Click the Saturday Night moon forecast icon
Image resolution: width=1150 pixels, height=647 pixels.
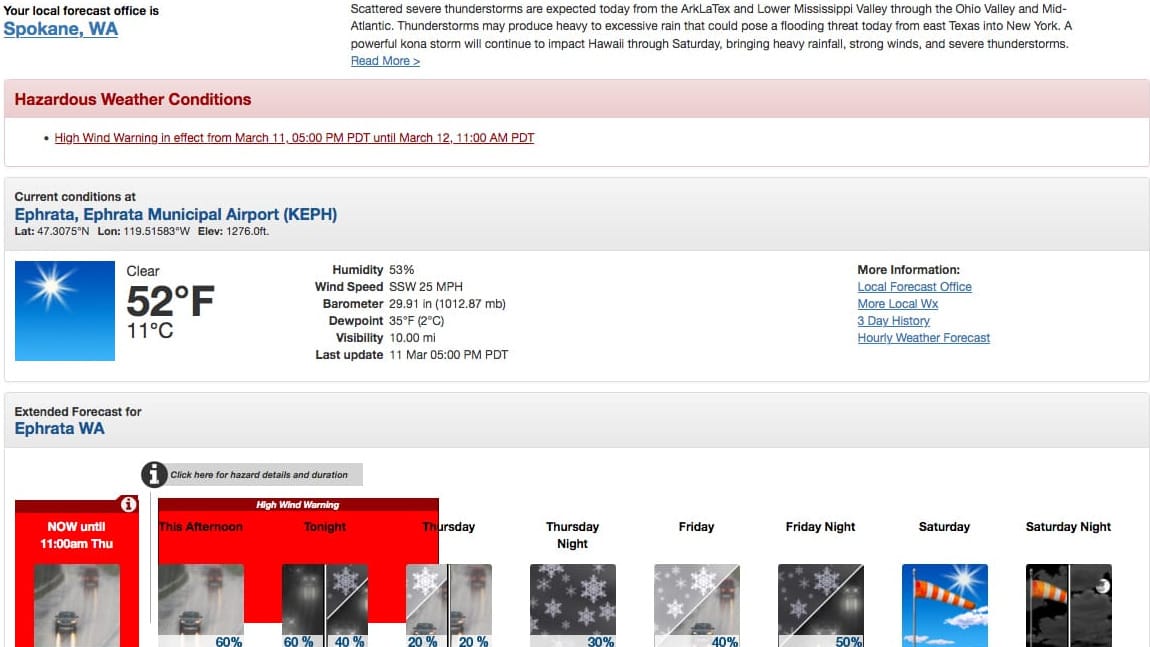click(1068, 604)
